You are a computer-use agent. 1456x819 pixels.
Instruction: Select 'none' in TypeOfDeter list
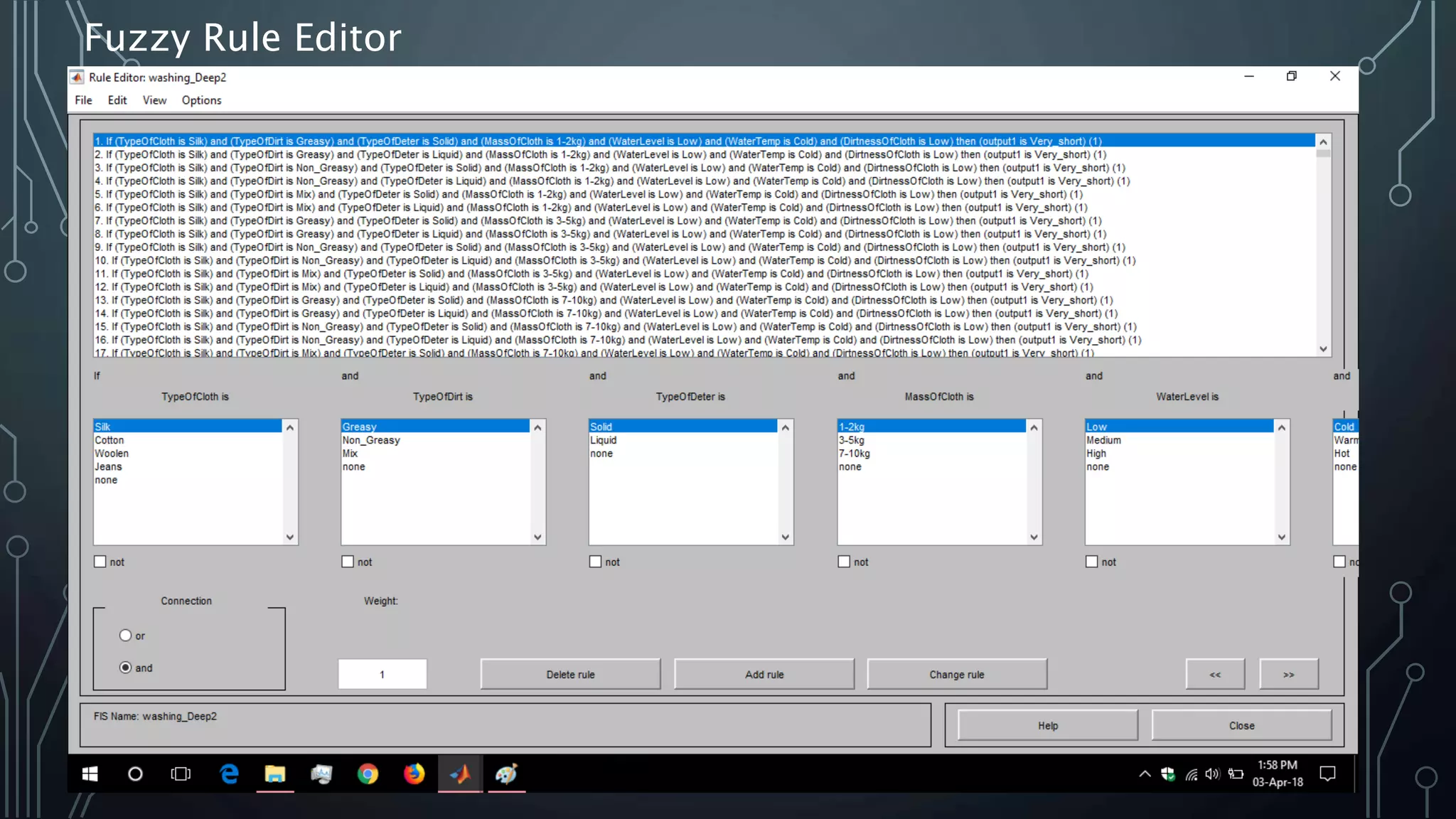tap(682, 454)
